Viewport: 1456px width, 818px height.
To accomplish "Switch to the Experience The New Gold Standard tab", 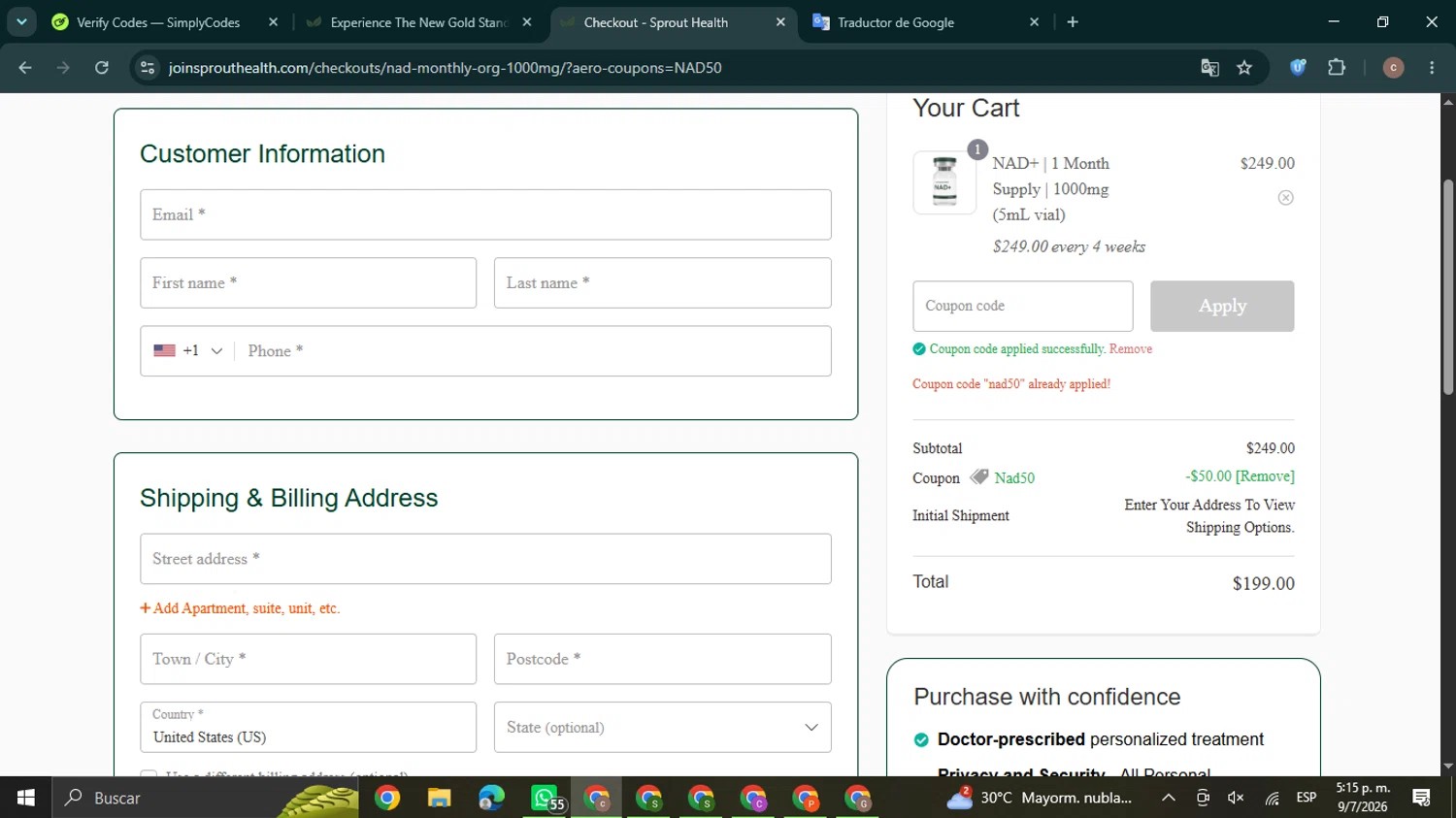I will coord(419,22).
